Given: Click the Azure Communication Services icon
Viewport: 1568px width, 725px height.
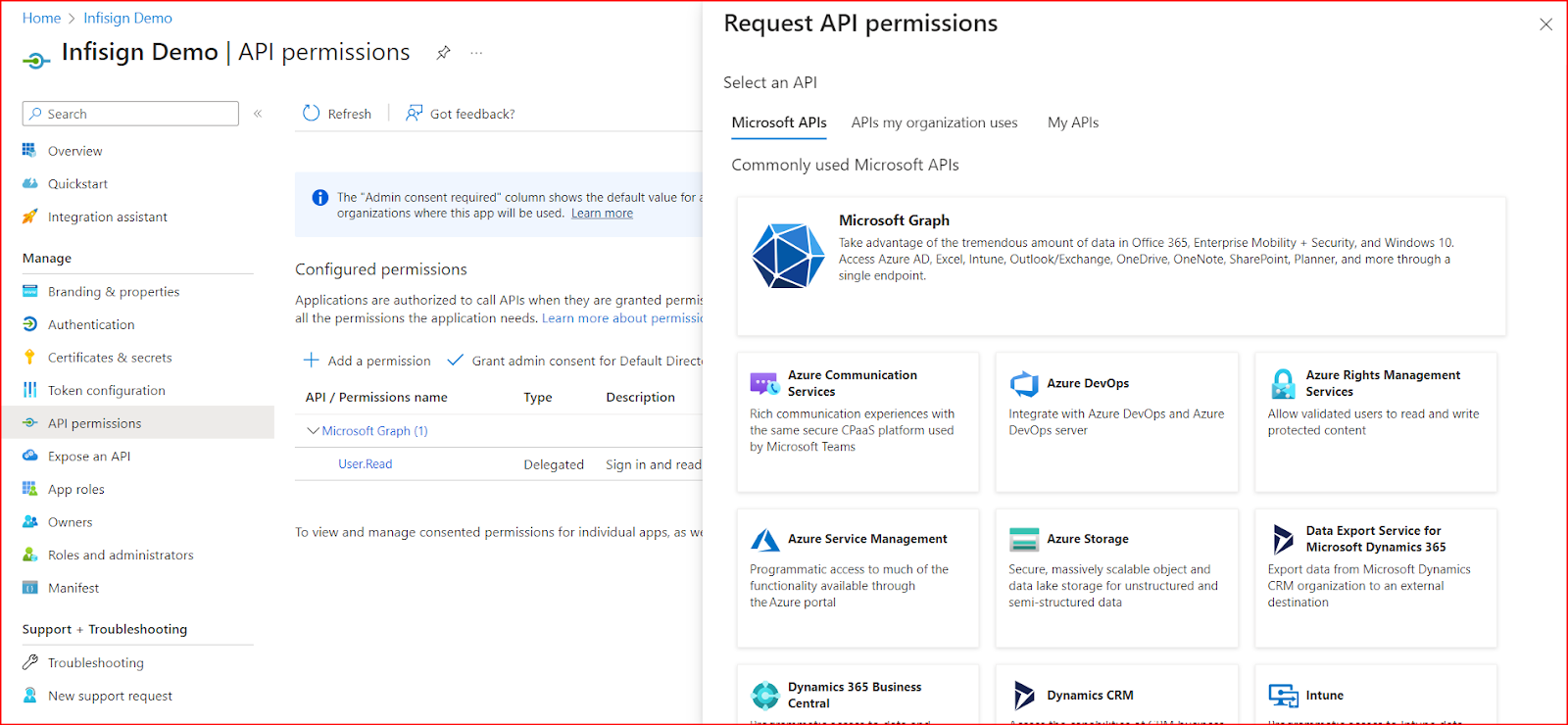Looking at the screenshot, I should 764,383.
